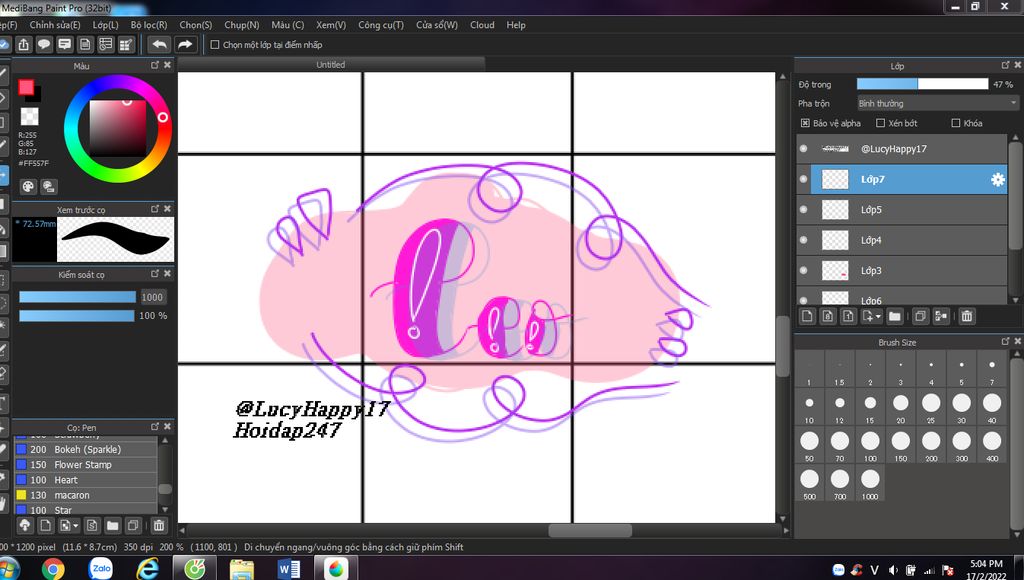This screenshot has height=580, width=1024.
Task: Add a new blank layer in Lớp panel
Action: pyautogui.click(x=808, y=316)
